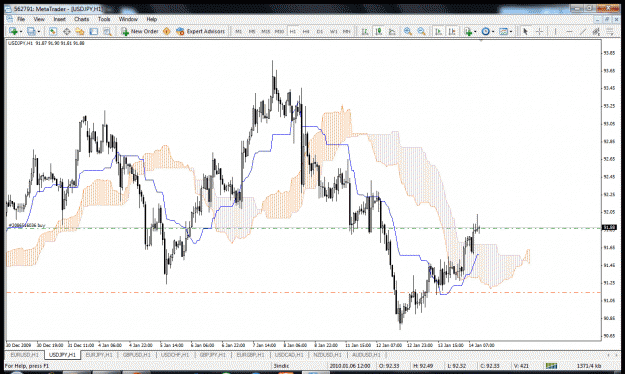Select the MN timeframe
This screenshot has height=374, width=625.
347,31
